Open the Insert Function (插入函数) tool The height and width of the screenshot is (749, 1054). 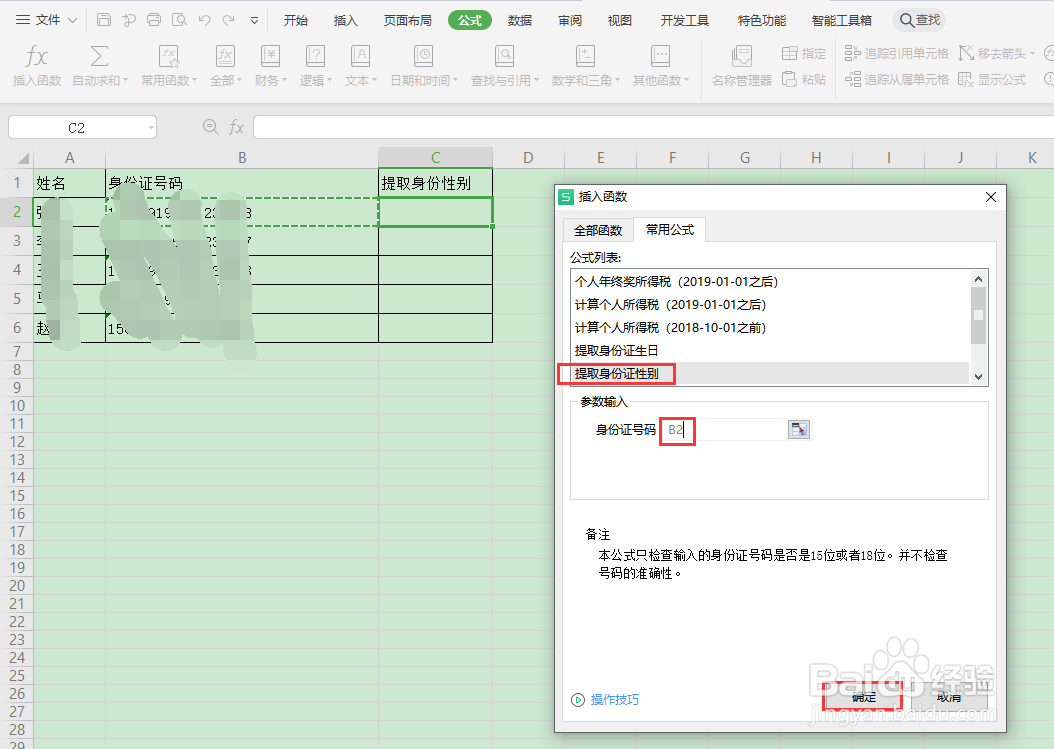coord(36,65)
